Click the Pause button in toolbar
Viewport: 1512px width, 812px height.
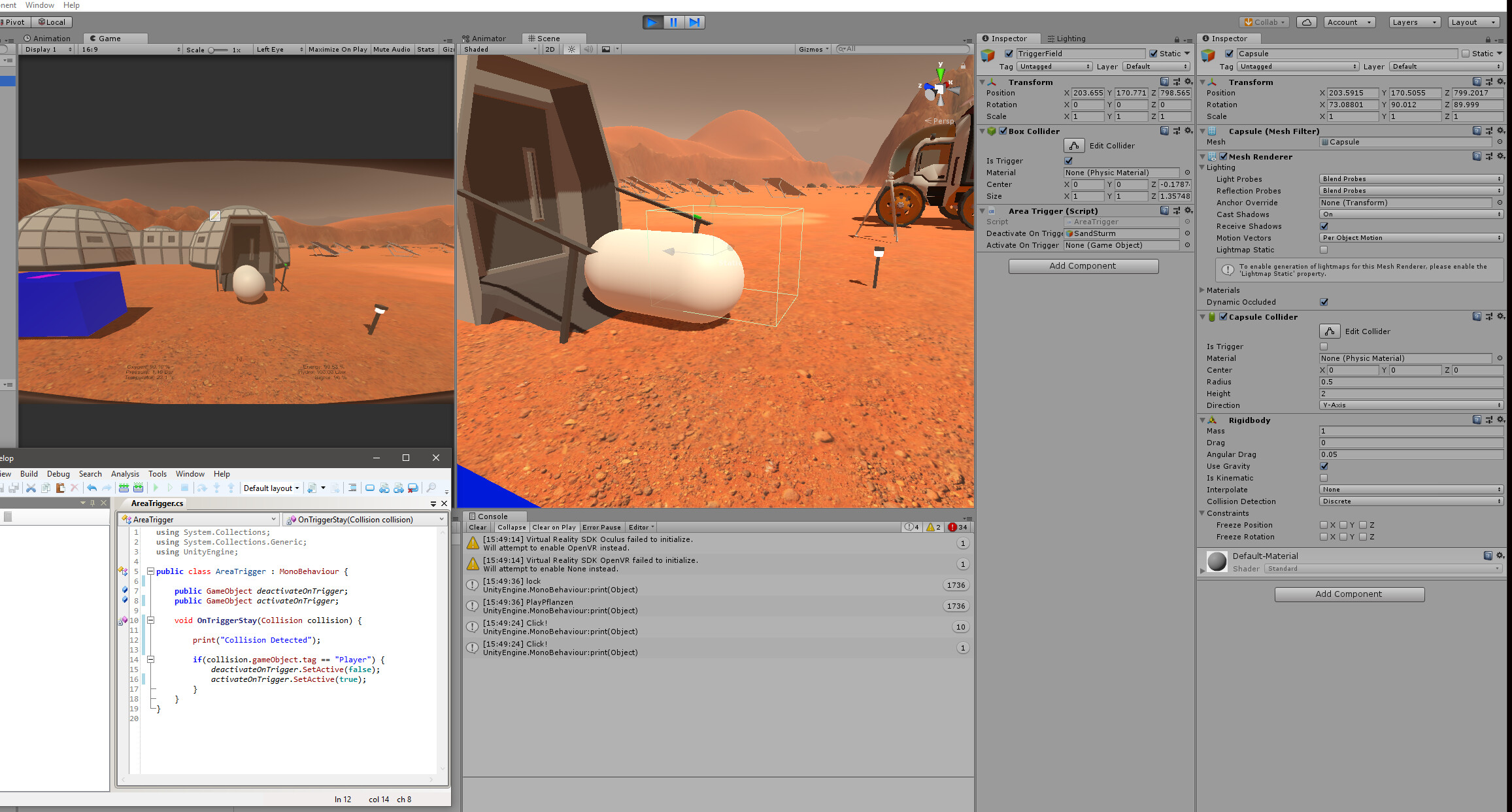pos(673,22)
